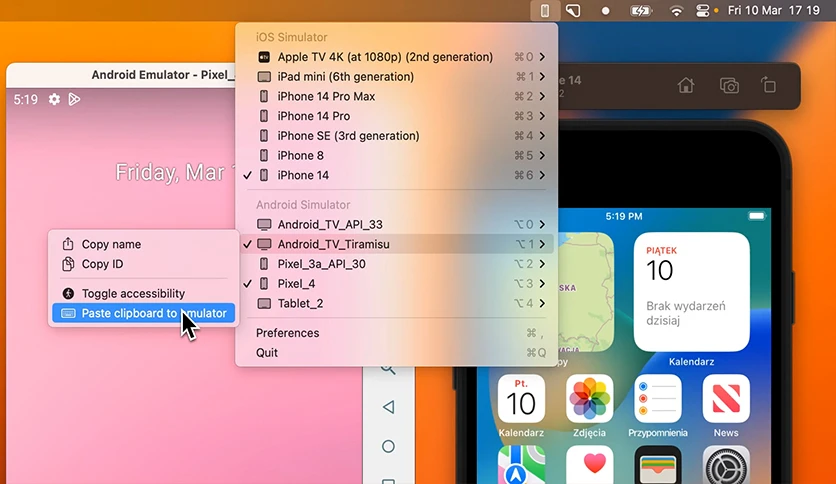Rotate the iOS simulator device

[768, 85]
